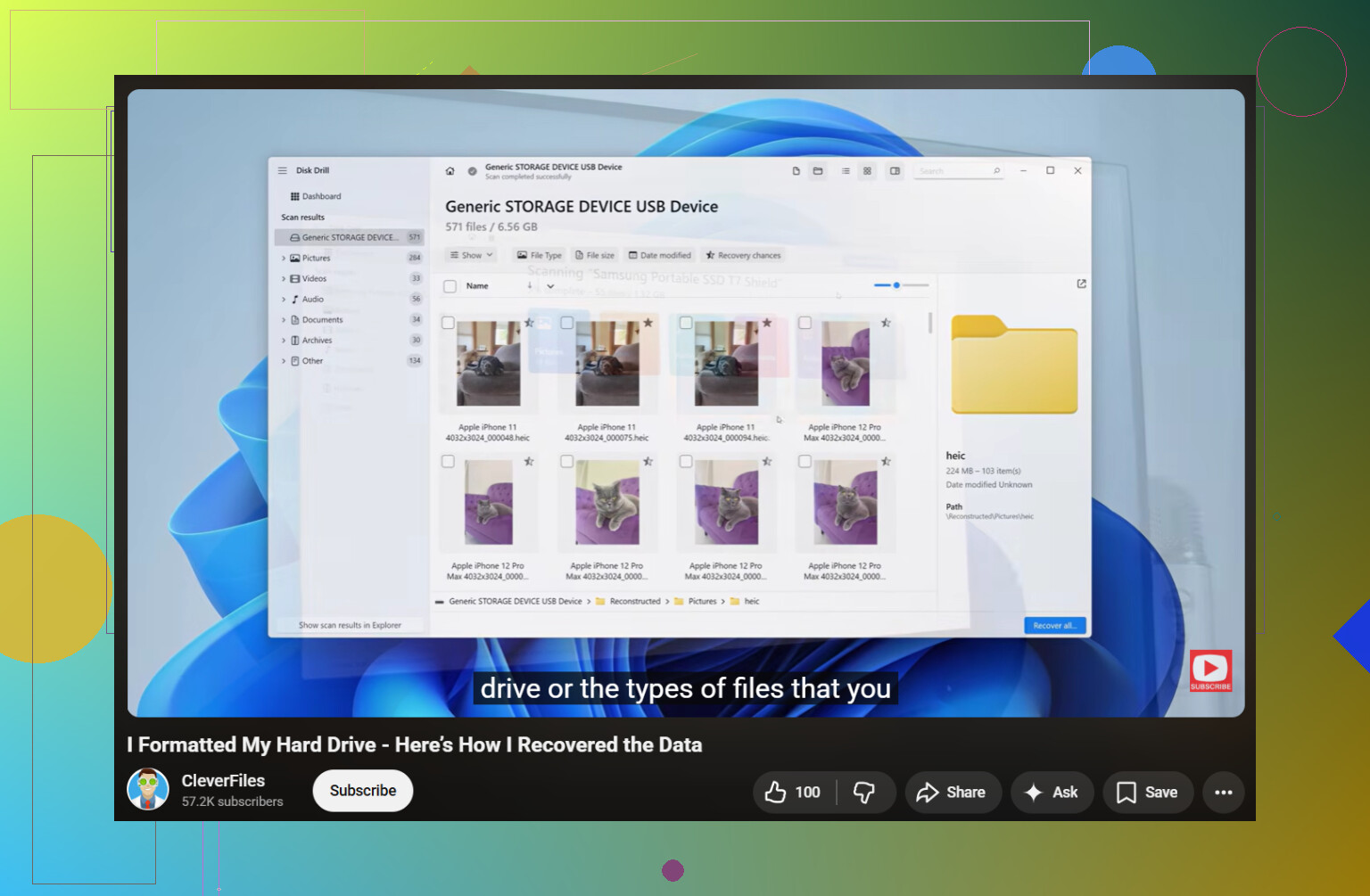Screen dimensions: 1370x896
Task: Open the preview in external window icon
Action: pos(1081,284)
